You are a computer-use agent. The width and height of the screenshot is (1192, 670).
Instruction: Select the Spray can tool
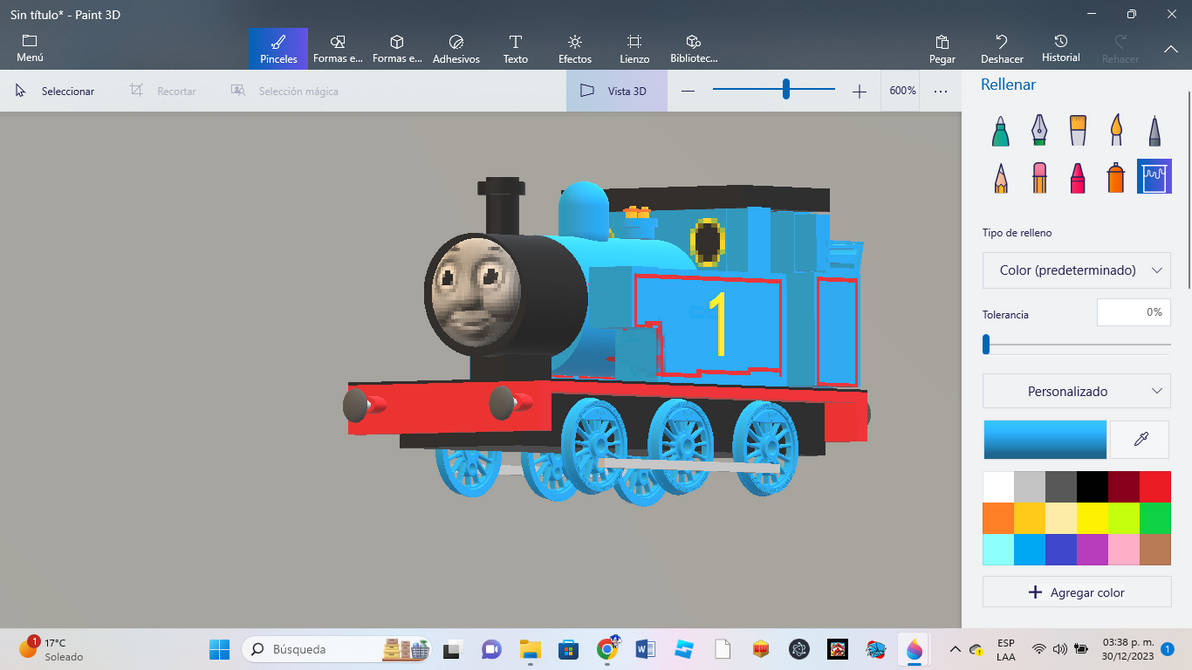click(x=1116, y=177)
